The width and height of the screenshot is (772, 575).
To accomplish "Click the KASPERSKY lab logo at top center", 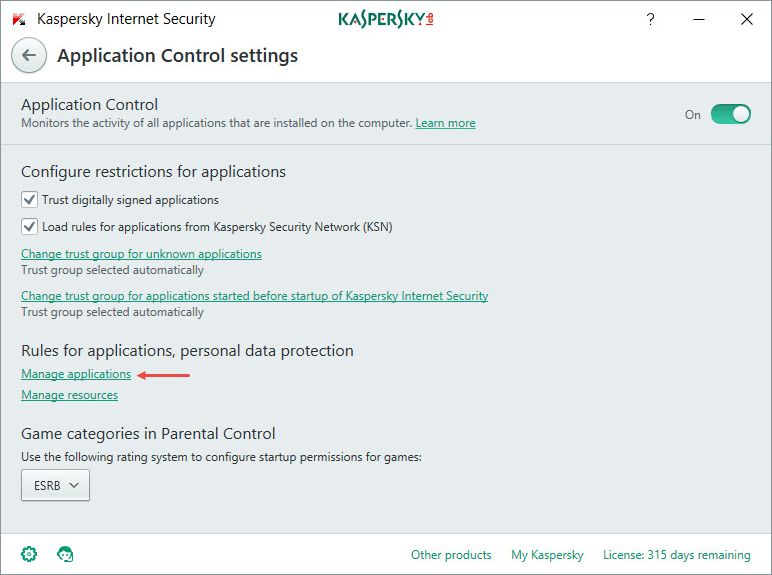I will click(x=386, y=19).
